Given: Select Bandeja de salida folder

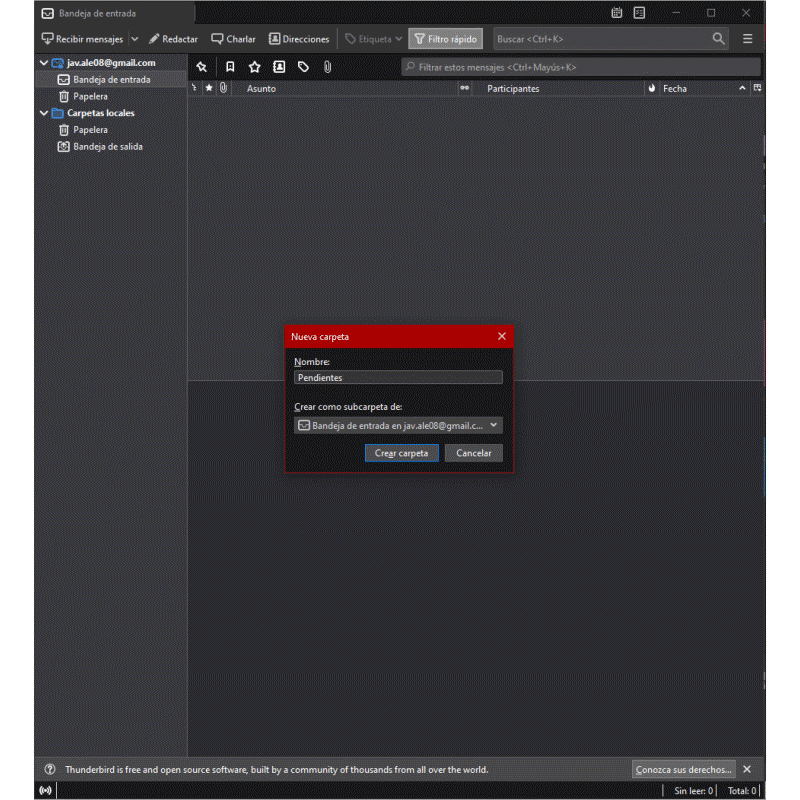Looking at the screenshot, I should point(107,146).
